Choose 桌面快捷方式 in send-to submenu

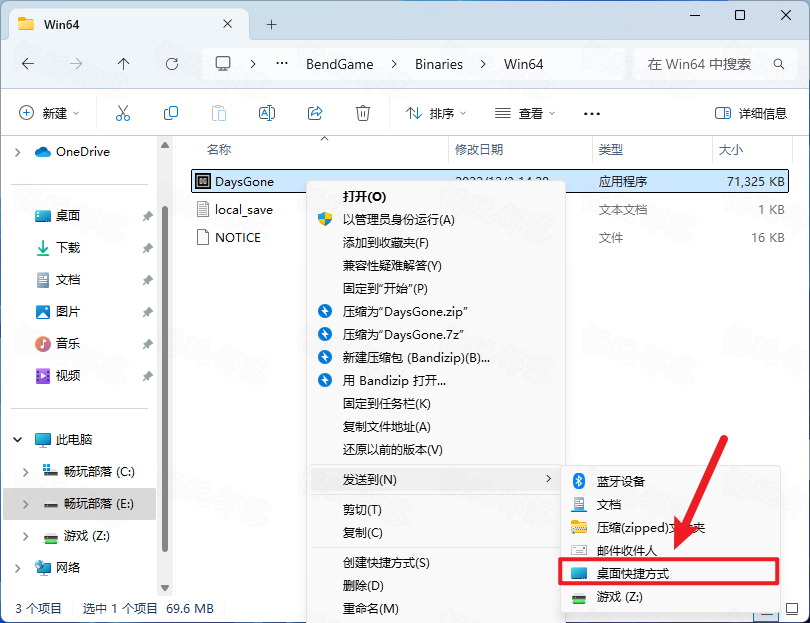point(669,573)
